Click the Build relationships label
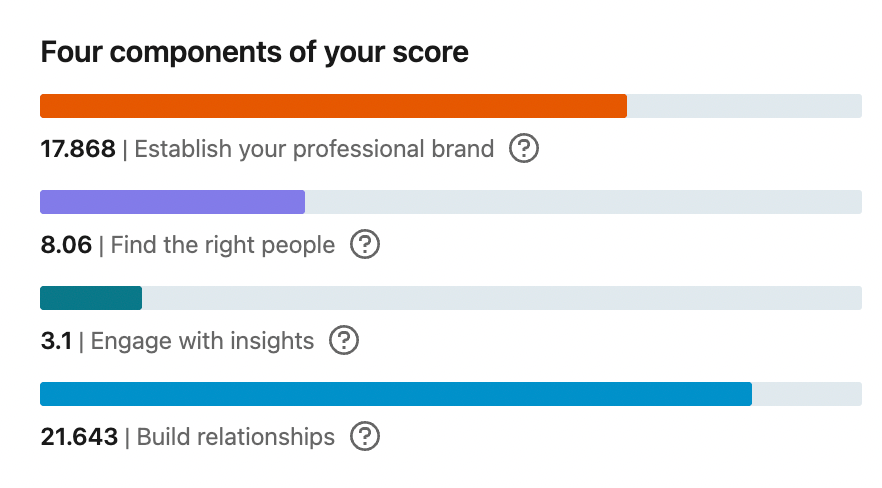The image size is (882, 488). click(236, 437)
